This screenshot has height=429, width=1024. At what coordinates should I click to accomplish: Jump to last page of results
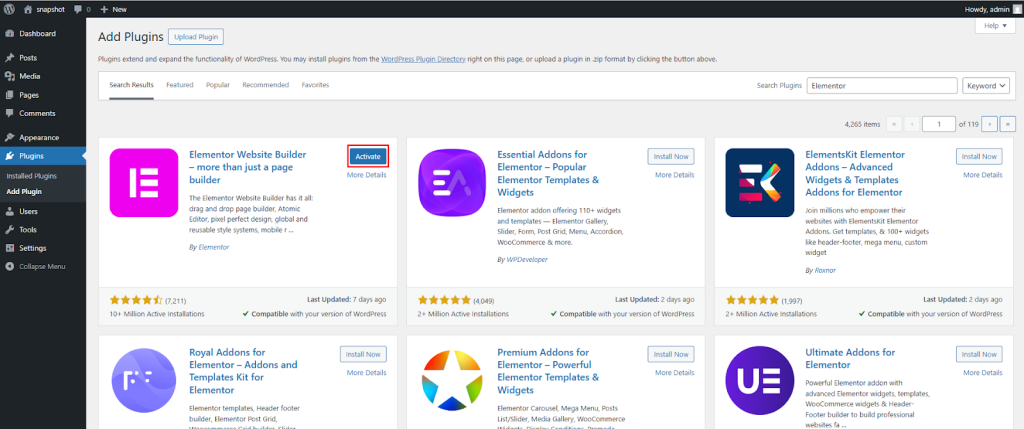pyautogui.click(x=1008, y=124)
